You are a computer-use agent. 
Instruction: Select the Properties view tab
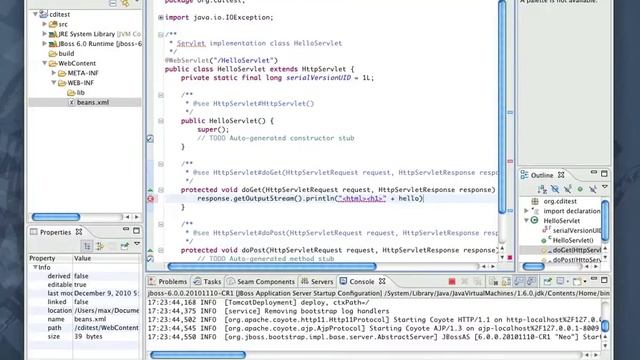(x=51, y=232)
